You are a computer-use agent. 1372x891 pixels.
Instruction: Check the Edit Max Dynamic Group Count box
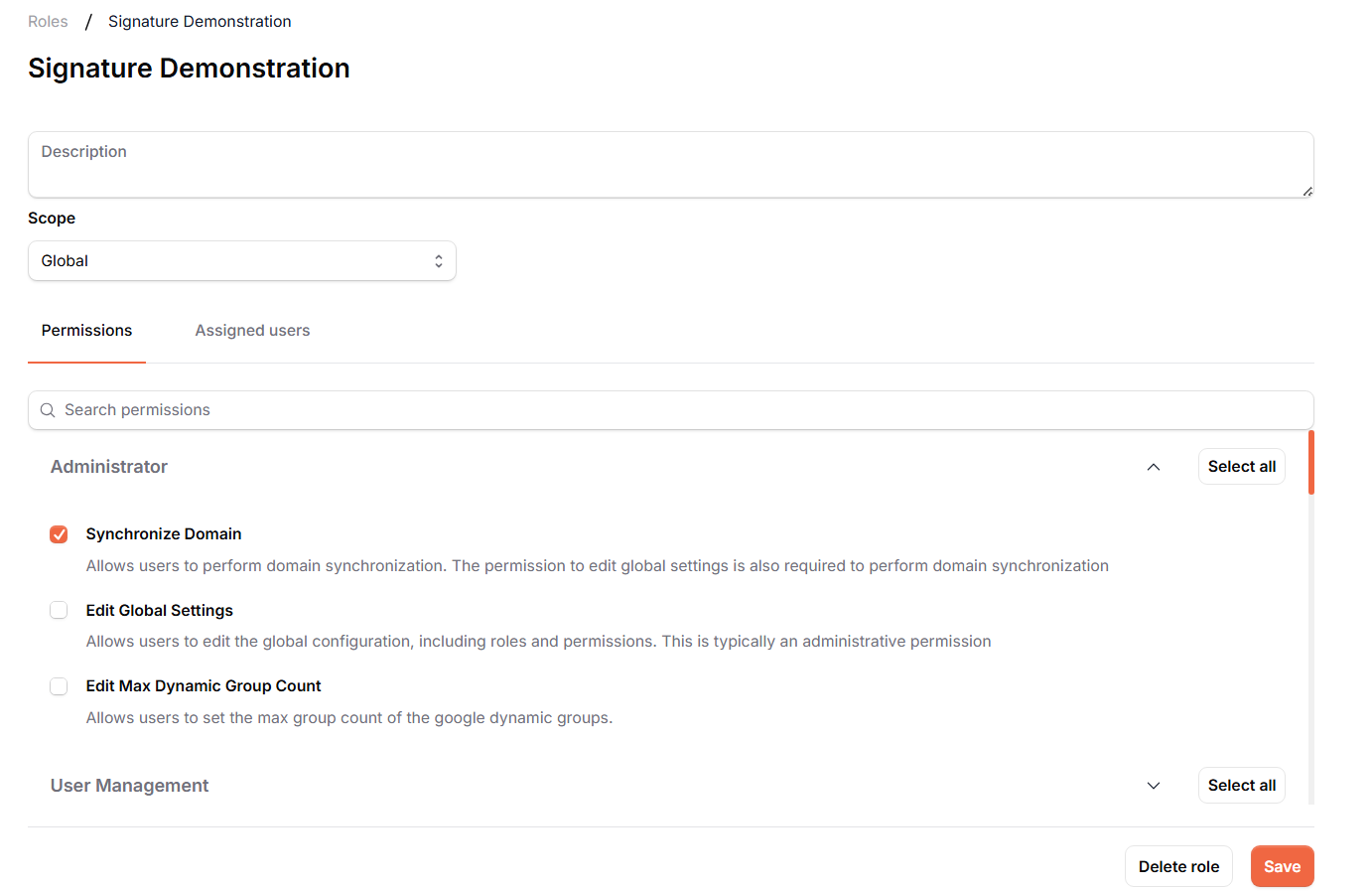tap(59, 686)
